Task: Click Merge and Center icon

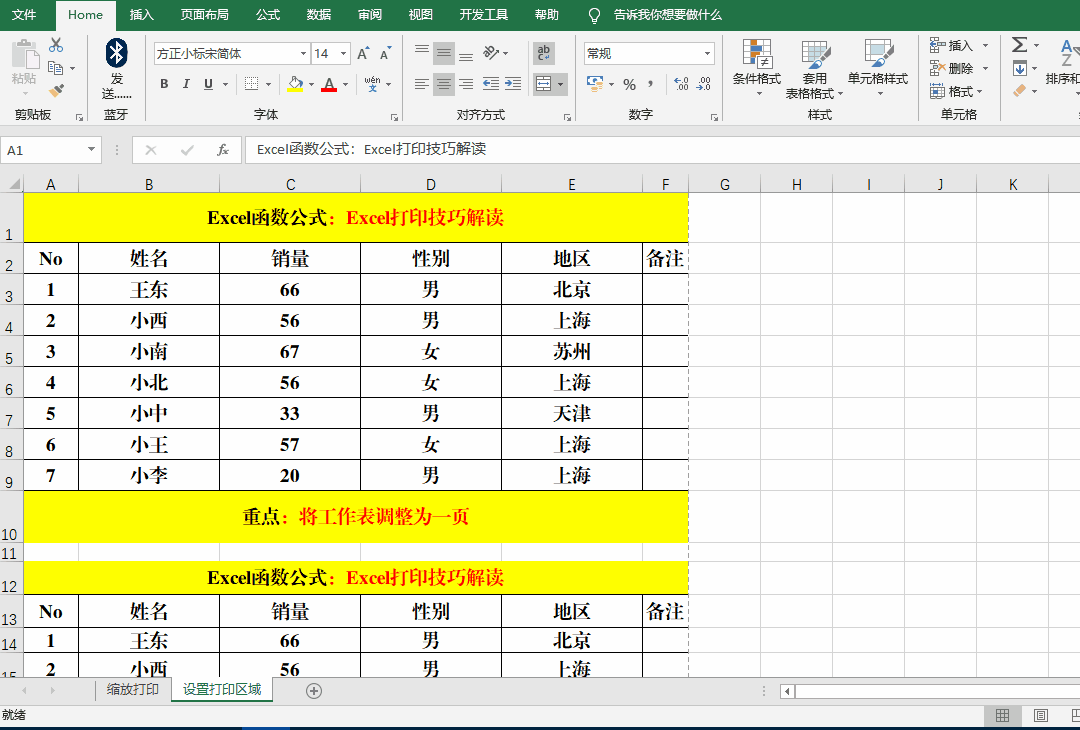Action: pyautogui.click(x=543, y=84)
